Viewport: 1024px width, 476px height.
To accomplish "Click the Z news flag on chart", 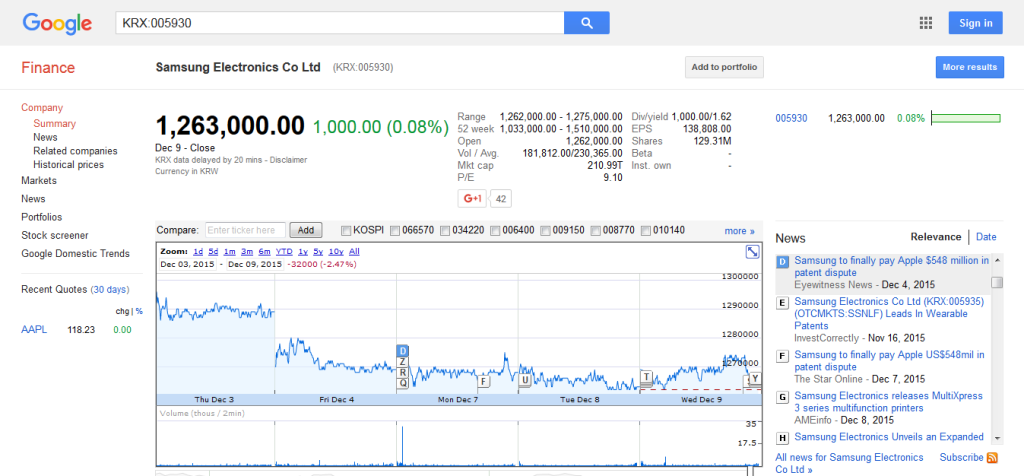I will 403,362.
